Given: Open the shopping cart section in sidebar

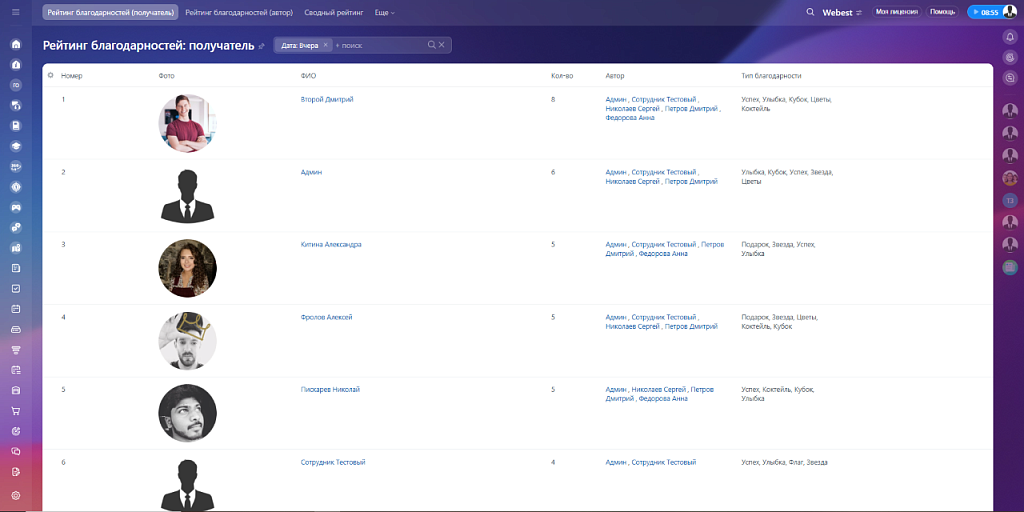Looking at the screenshot, I should (x=15, y=411).
